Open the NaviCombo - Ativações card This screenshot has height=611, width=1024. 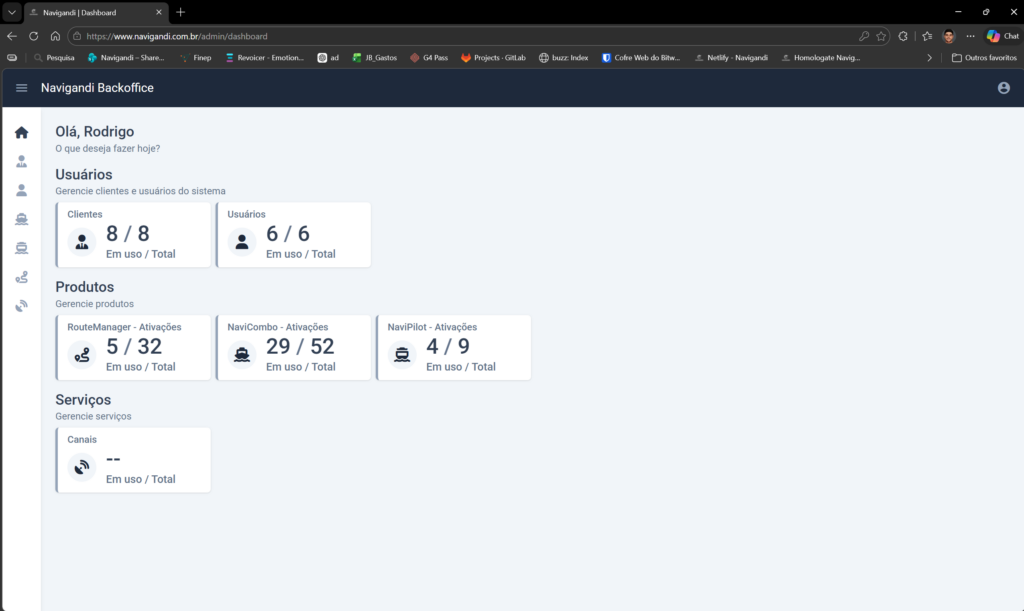pos(293,347)
